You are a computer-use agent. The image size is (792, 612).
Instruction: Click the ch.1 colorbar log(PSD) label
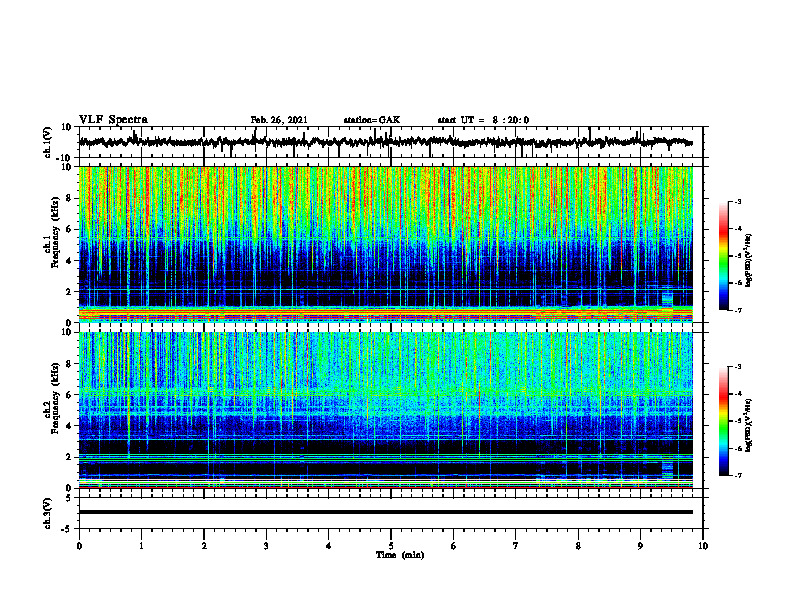pos(749,261)
